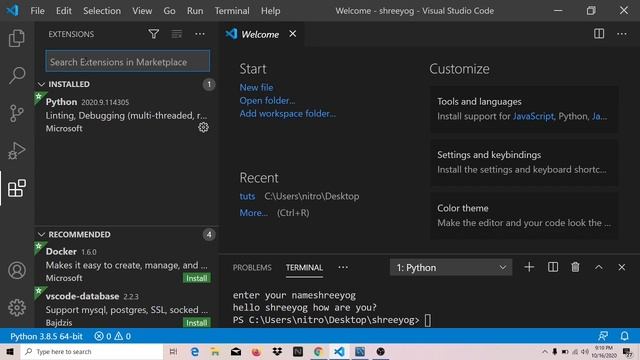Screen dimensions: 640x360
Task: Select the Terminal panel tab
Action: click(304, 267)
